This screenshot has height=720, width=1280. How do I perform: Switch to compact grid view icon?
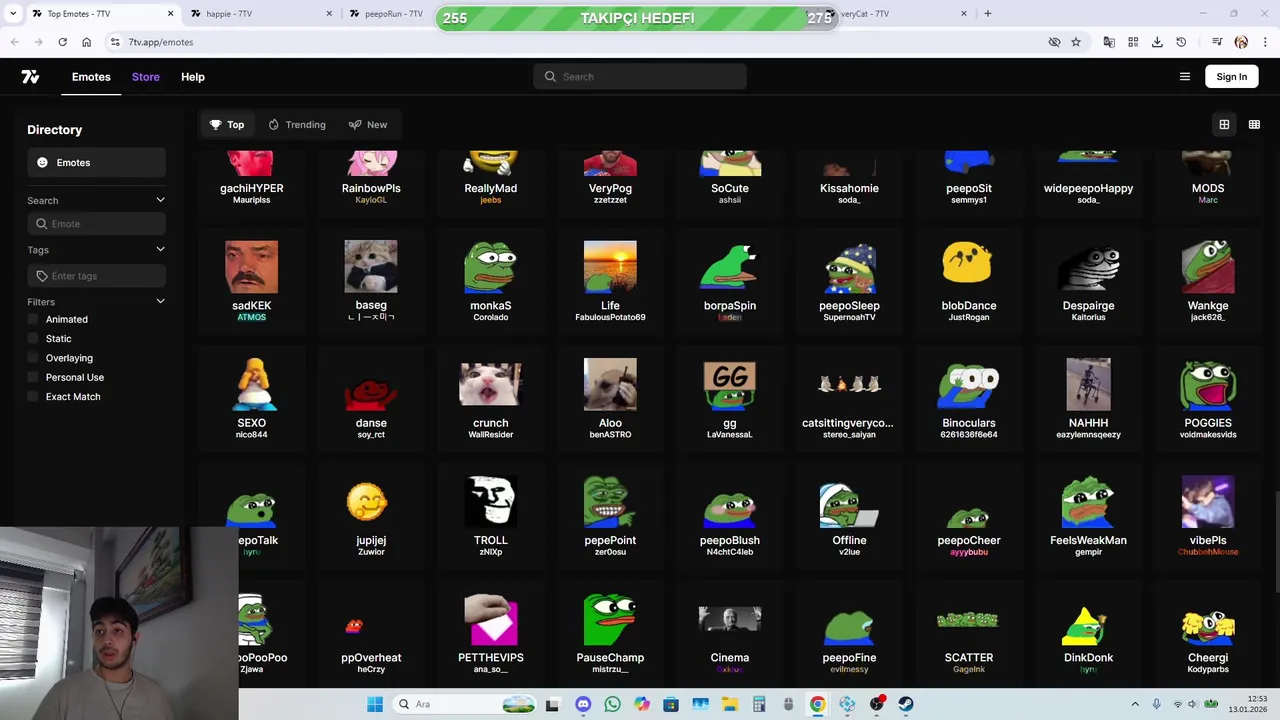(1254, 125)
